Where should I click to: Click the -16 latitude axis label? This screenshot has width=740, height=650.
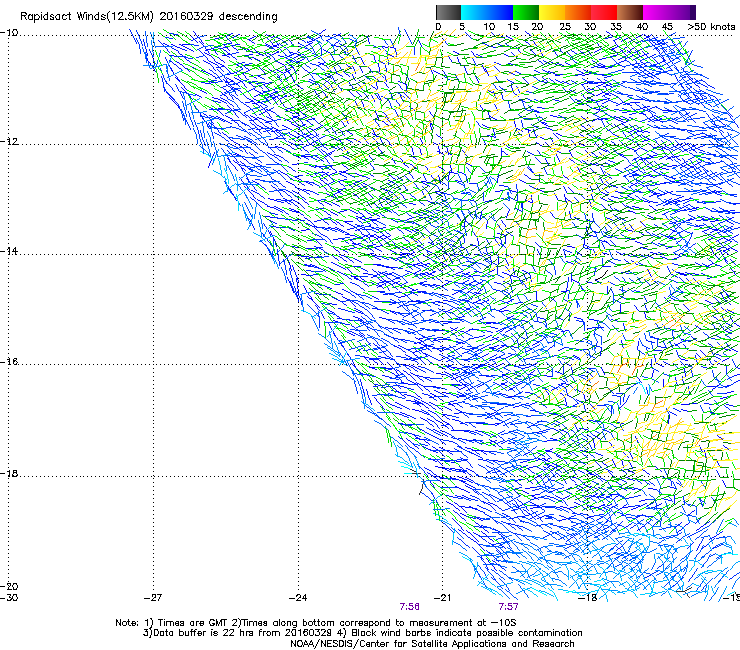(9, 362)
